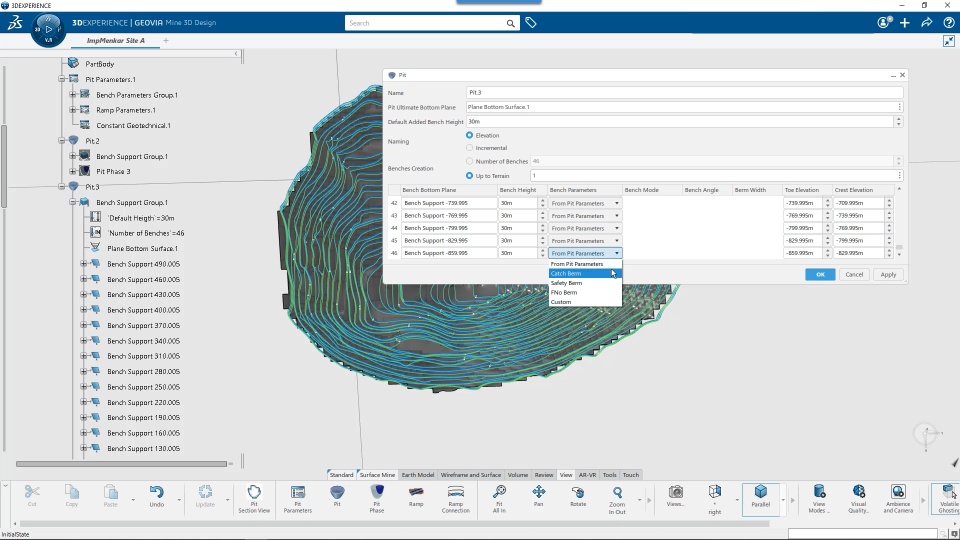Viewport: 960px width, 540px height.
Task: Click the Zoom In Out tool
Action: pyautogui.click(x=617, y=499)
